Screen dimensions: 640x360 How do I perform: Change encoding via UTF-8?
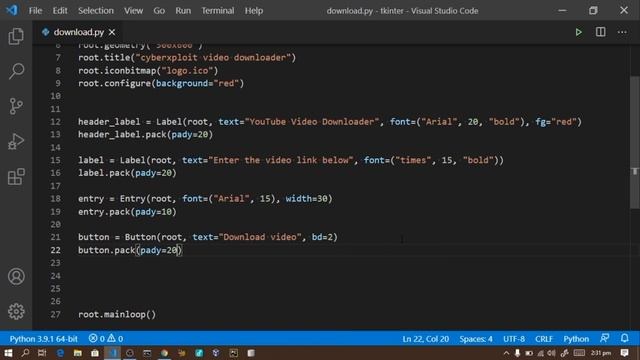(514, 339)
